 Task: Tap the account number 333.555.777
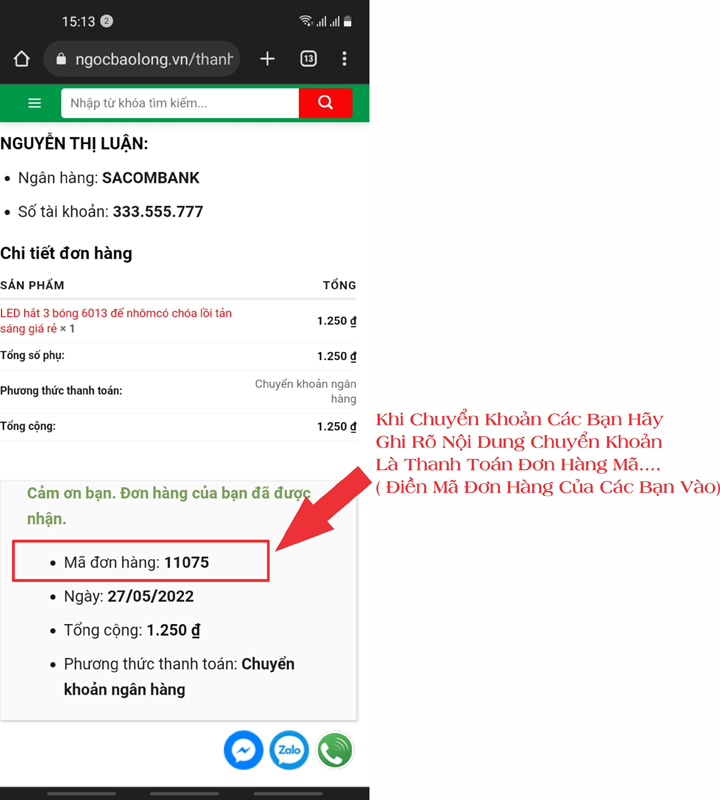pos(158,212)
